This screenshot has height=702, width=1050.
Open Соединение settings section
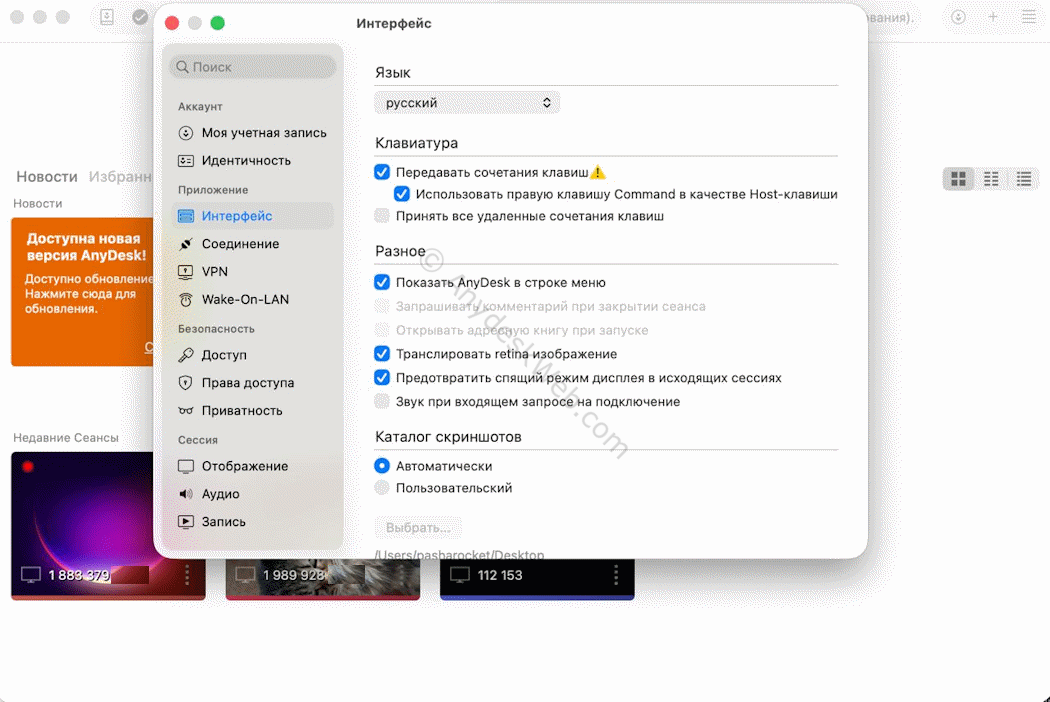[x=252, y=244]
